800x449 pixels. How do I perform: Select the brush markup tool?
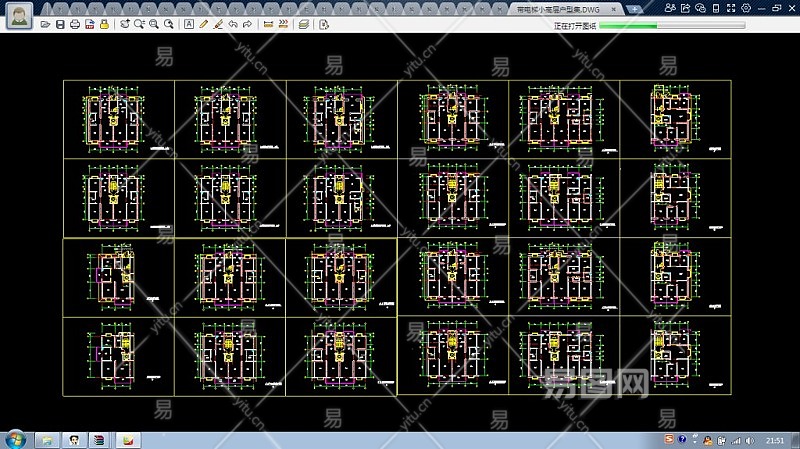coord(218,24)
